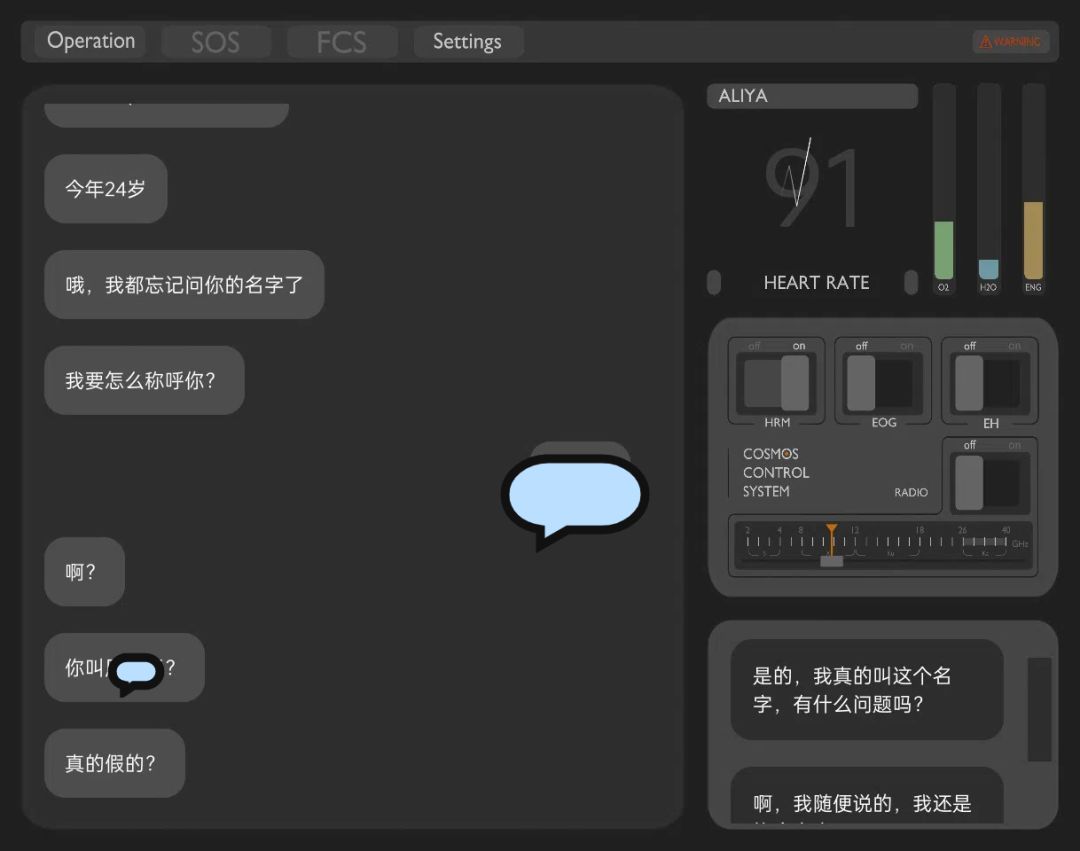1080x851 pixels.
Task: Click the large blue speech bubble icon
Action: 575,501
